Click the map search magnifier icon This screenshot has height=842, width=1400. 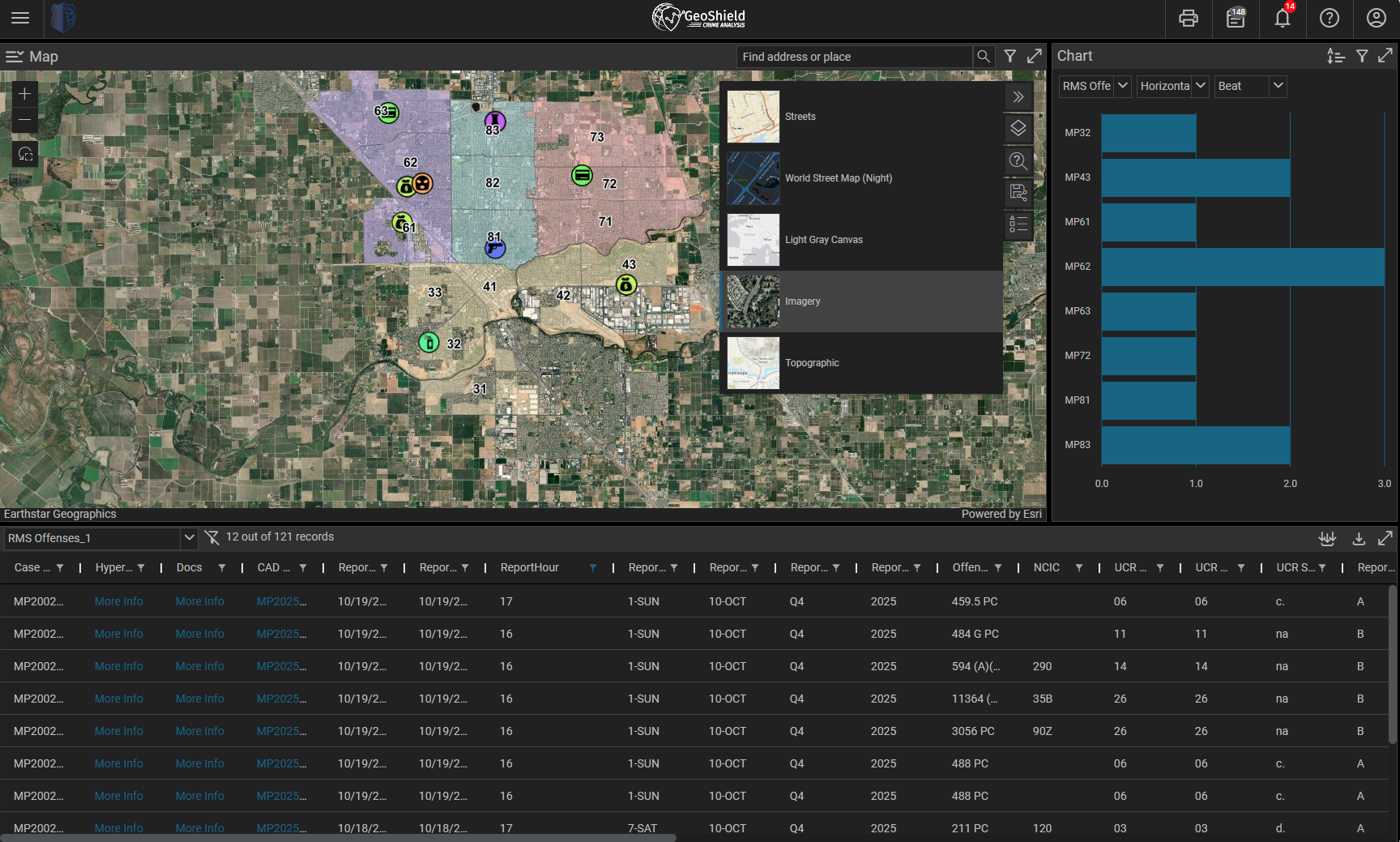[984, 56]
